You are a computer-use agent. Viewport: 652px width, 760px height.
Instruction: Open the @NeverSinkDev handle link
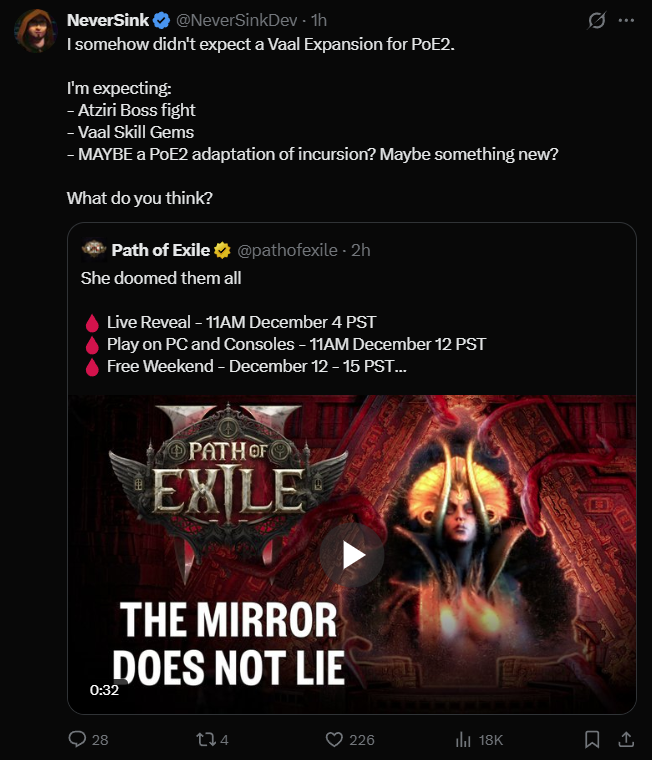[237, 20]
